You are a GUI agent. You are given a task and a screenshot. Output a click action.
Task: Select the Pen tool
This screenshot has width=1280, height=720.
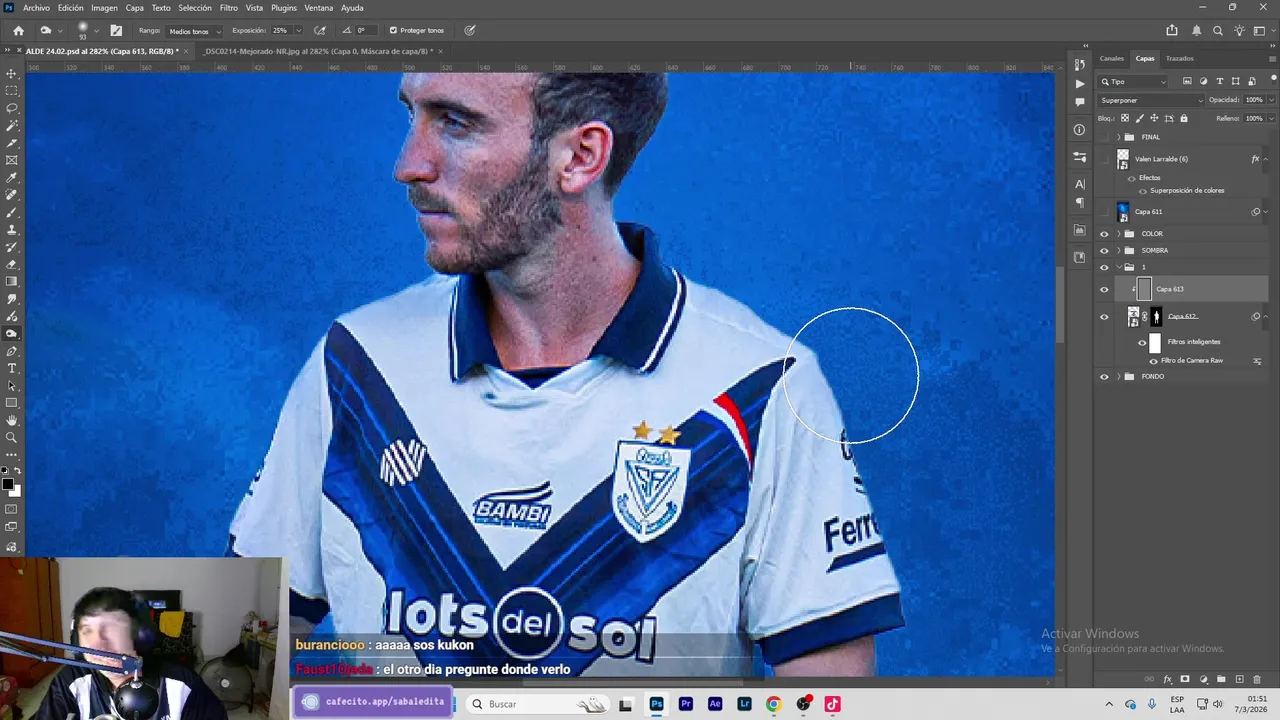click(12, 351)
